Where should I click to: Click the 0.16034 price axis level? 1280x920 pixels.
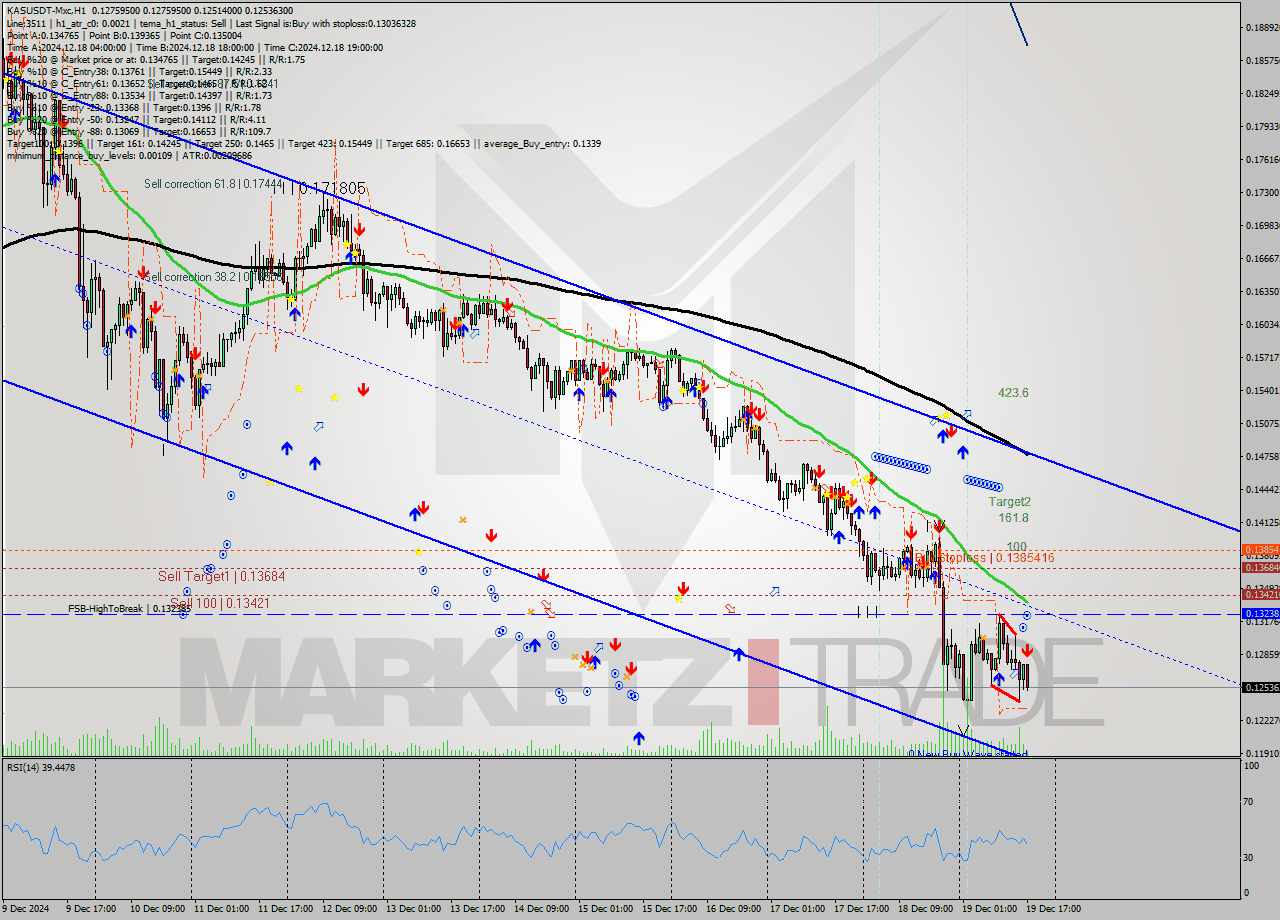[x=1262, y=324]
